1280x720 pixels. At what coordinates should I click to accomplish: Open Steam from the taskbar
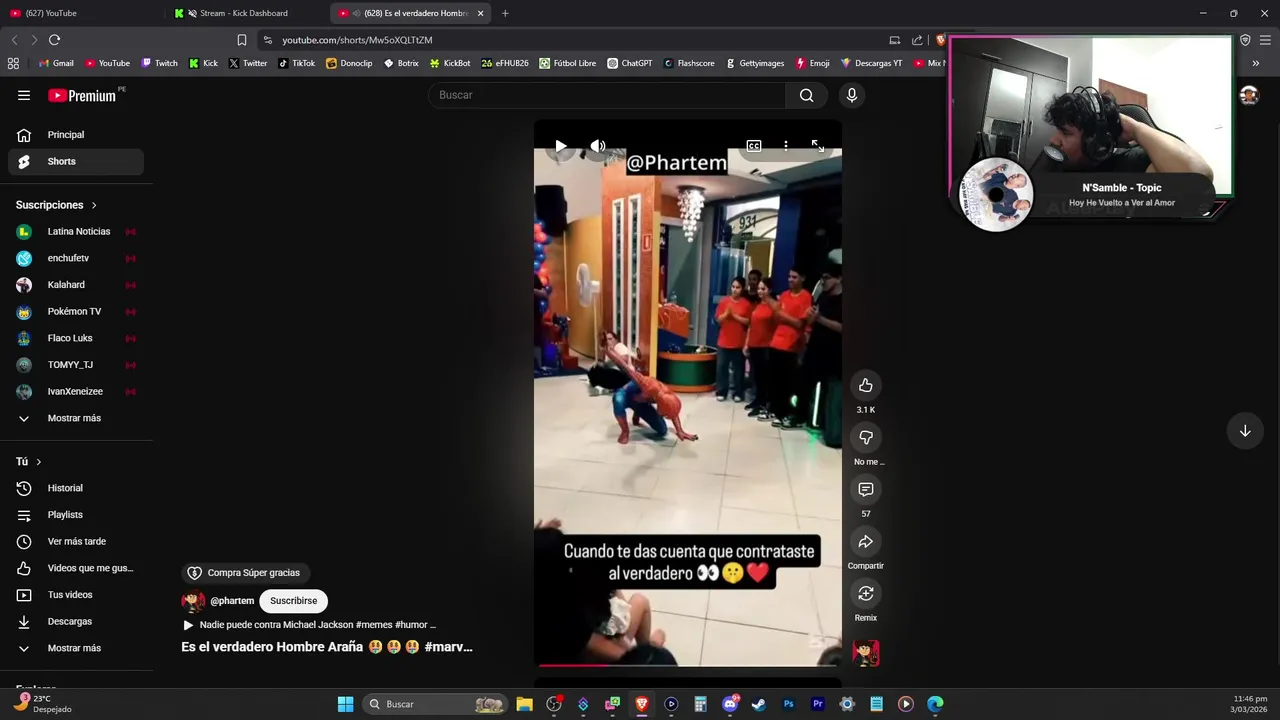759,704
